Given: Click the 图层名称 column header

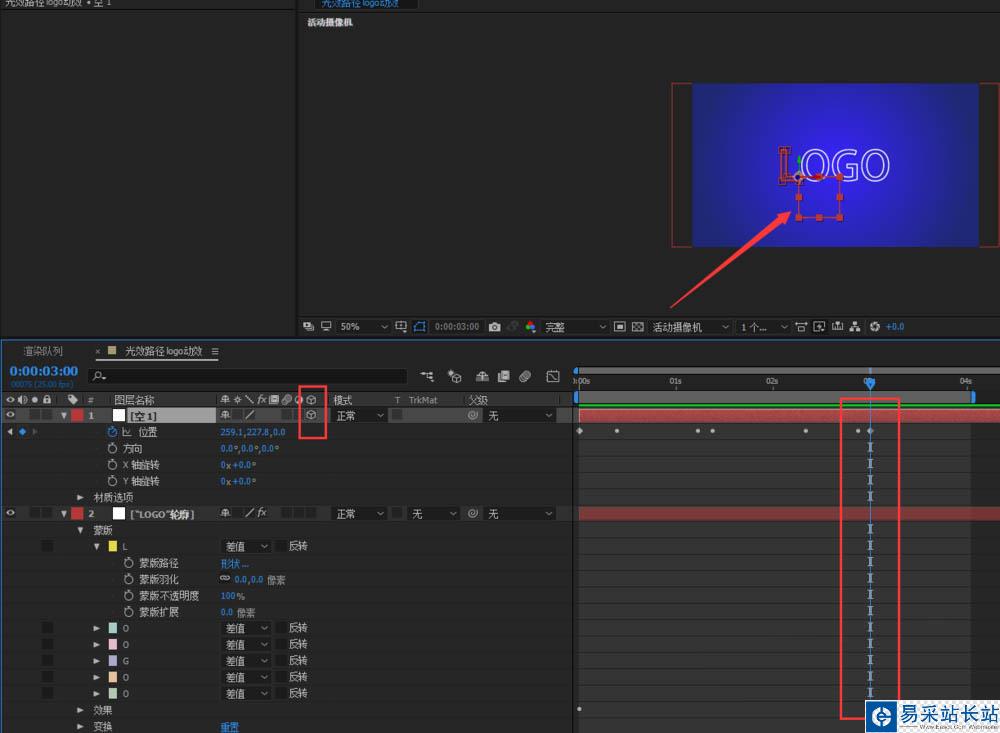Looking at the screenshot, I should coord(134,399).
